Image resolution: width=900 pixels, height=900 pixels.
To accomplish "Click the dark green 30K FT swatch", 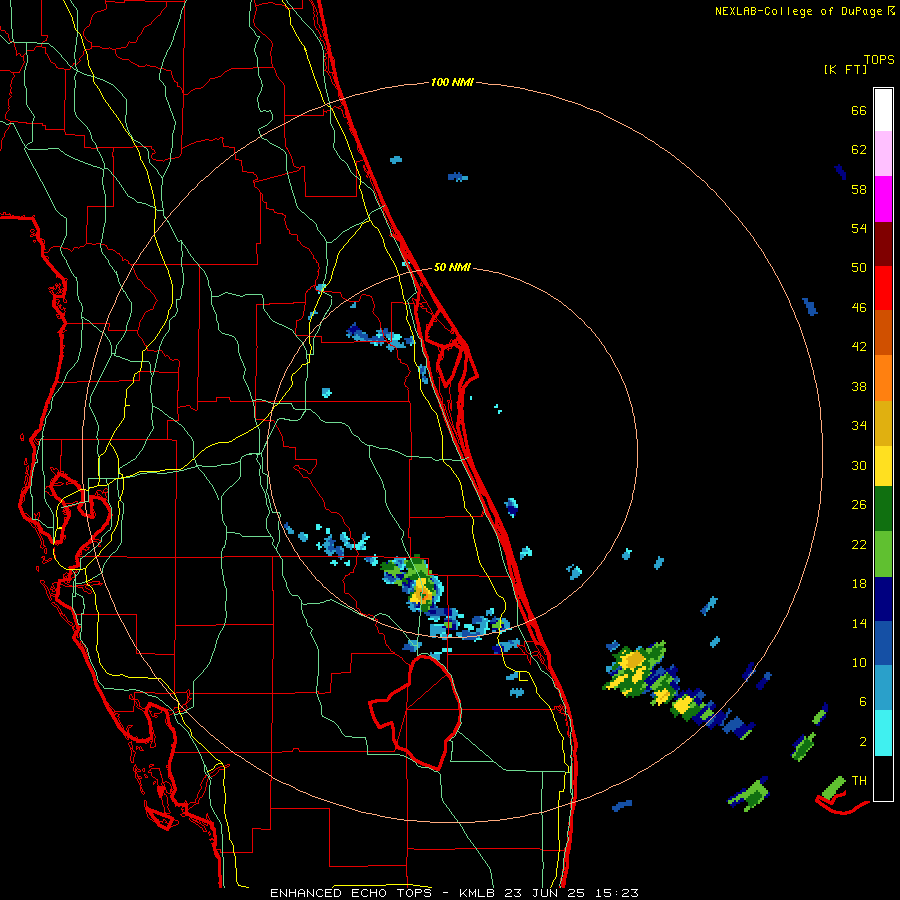I will [883, 509].
